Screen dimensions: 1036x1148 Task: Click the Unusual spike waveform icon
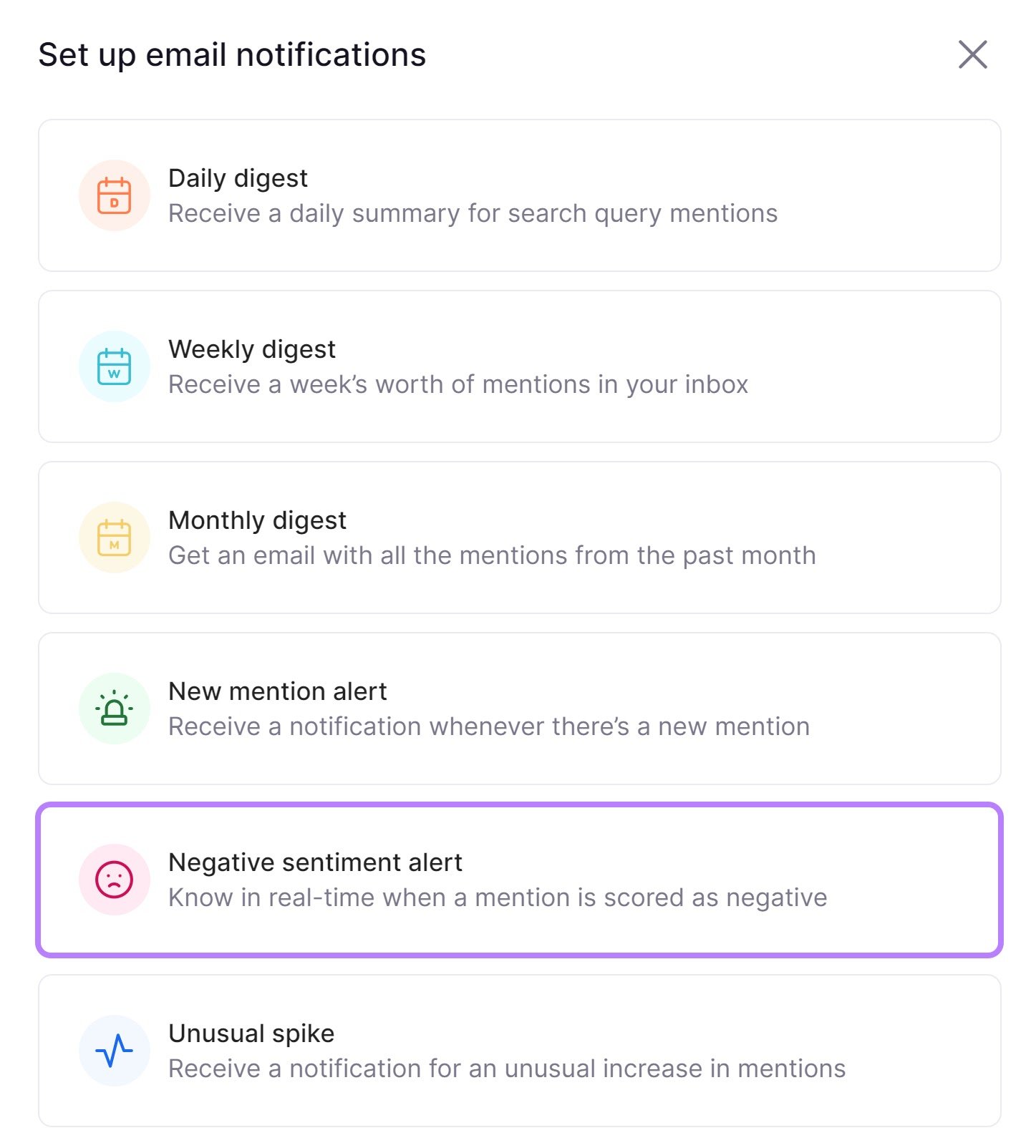pos(115,1050)
